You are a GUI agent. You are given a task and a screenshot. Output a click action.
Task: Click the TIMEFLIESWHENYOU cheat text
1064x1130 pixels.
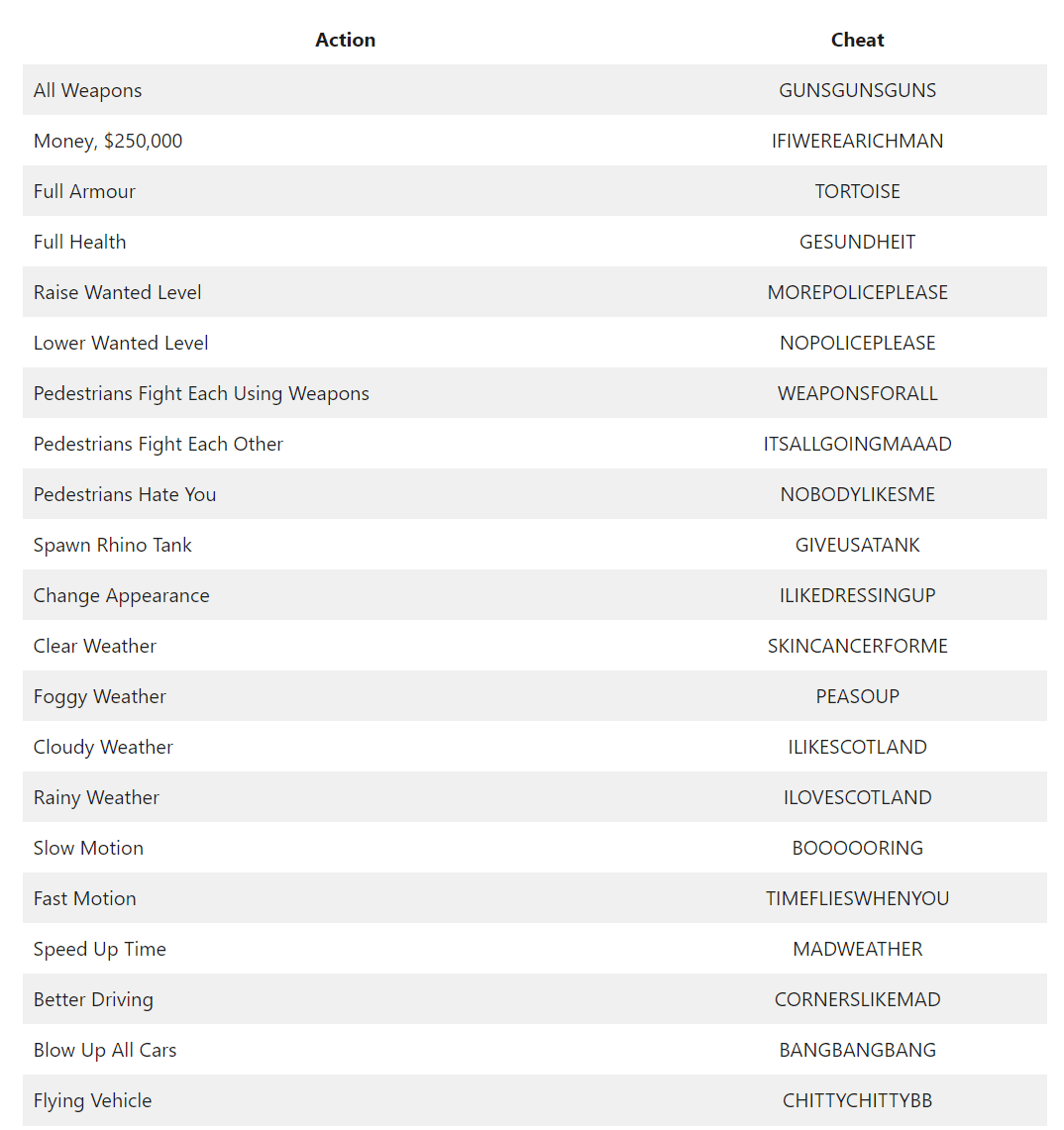pyautogui.click(x=857, y=899)
